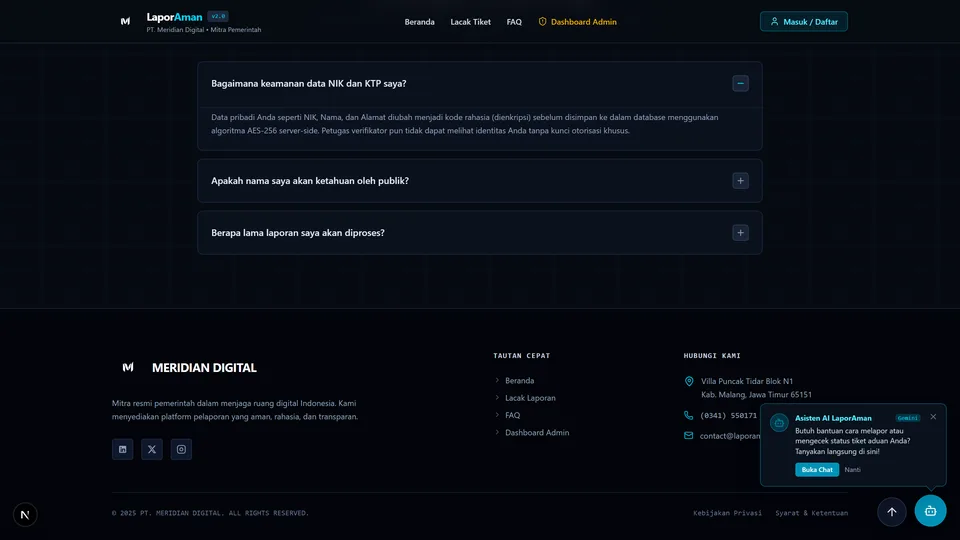Open the Beranda navigation item
The image size is (960, 540).
click(x=419, y=22)
